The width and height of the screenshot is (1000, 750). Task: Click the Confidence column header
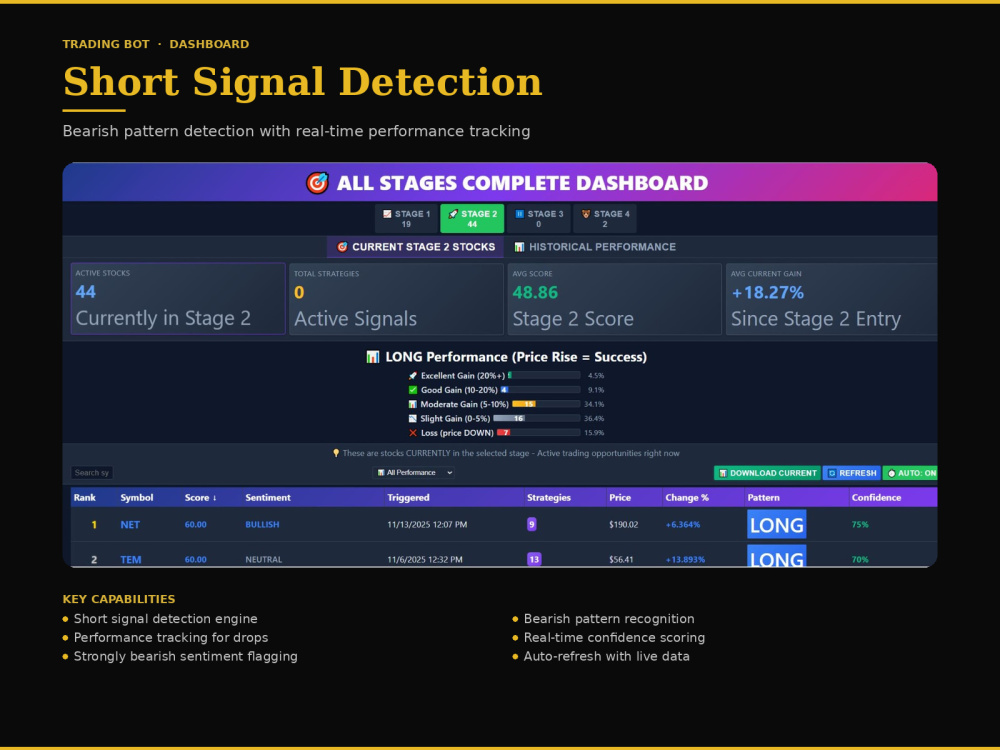(876, 497)
